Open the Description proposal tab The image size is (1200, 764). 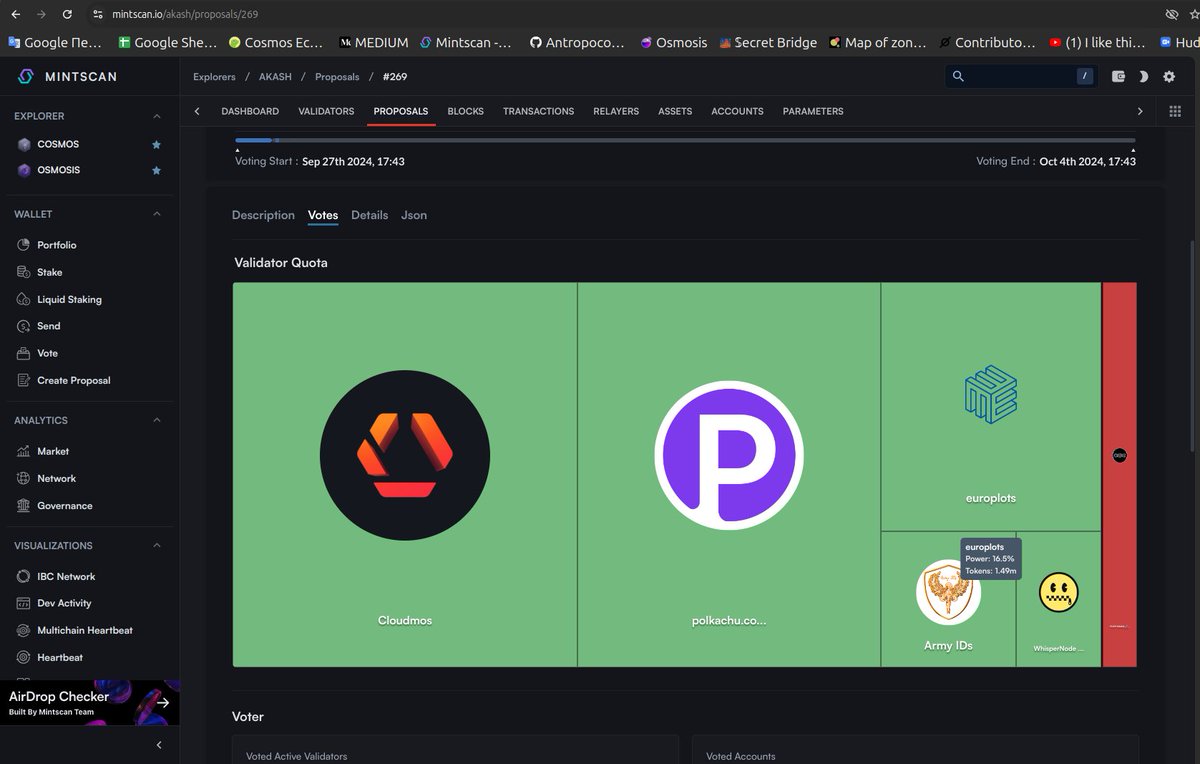263,215
